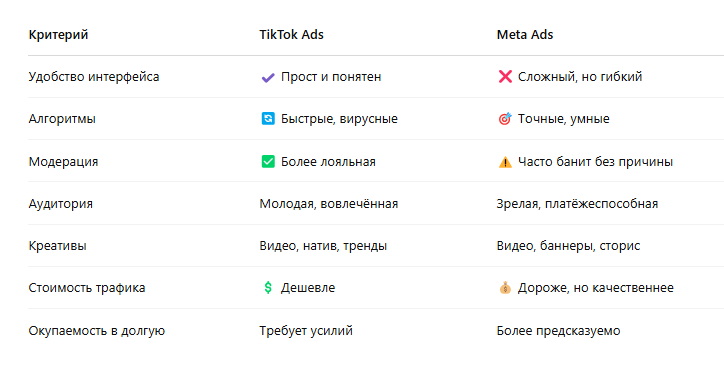Select the Meta Ads column header
The height and width of the screenshot is (385, 724).
tap(525, 35)
